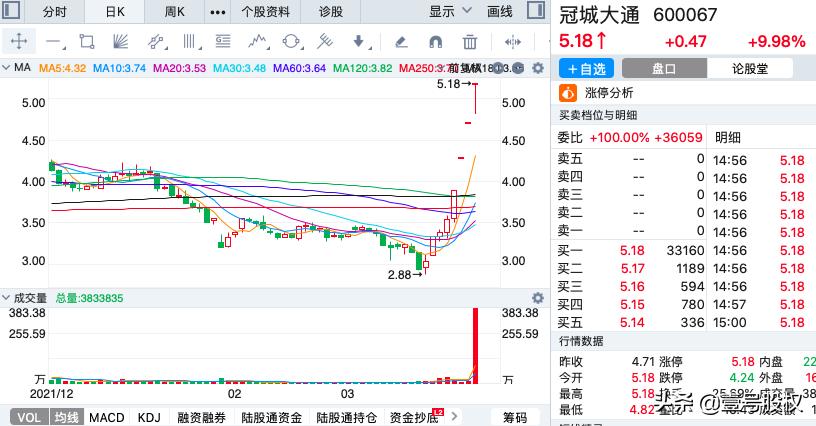Open the 个股资料 tab
Image resolution: width=816 pixels, height=426 pixels.
(265, 11)
